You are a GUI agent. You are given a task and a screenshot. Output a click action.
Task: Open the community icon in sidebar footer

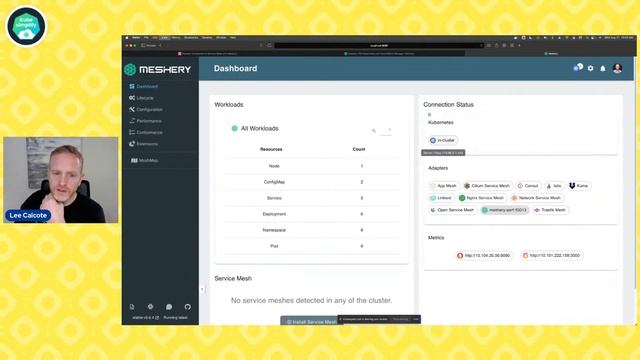(x=150, y=307)
